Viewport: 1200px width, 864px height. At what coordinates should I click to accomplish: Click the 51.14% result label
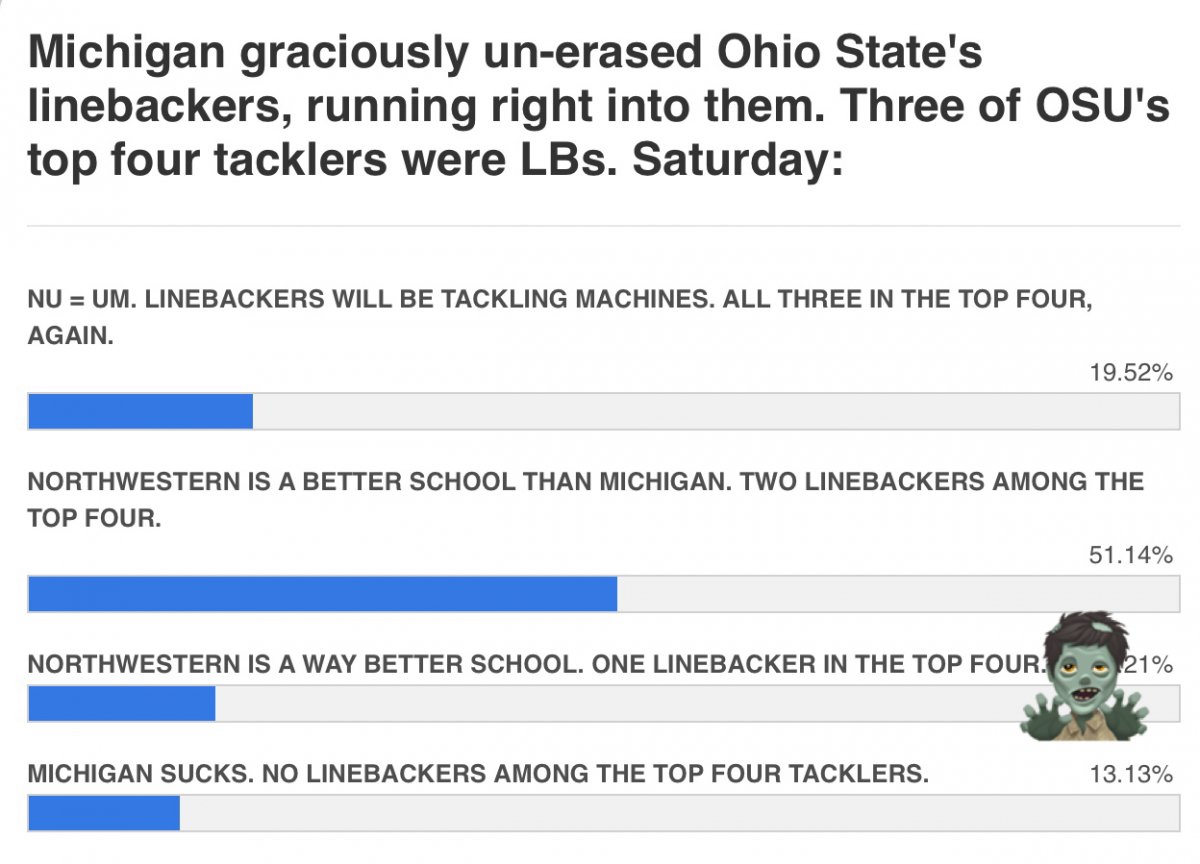[x=1130, y=556]
